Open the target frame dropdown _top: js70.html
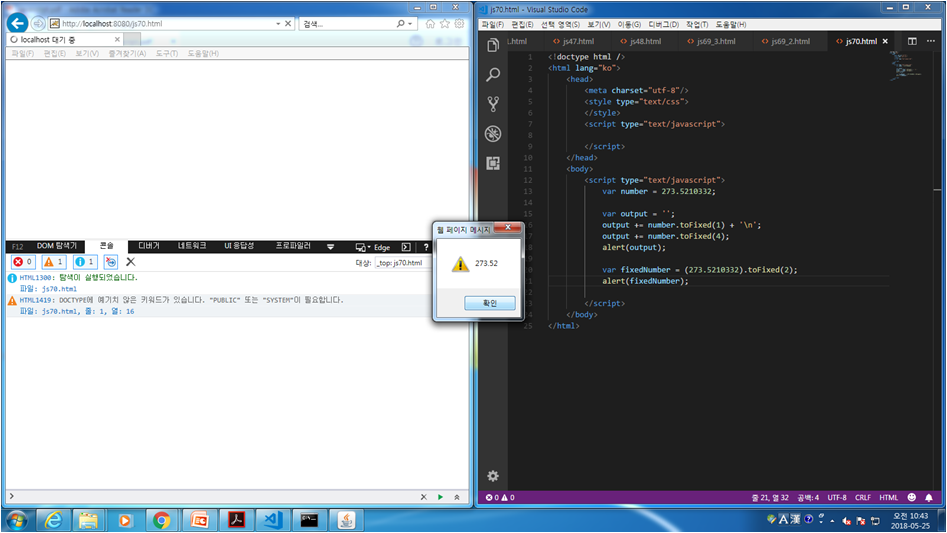 402,263
